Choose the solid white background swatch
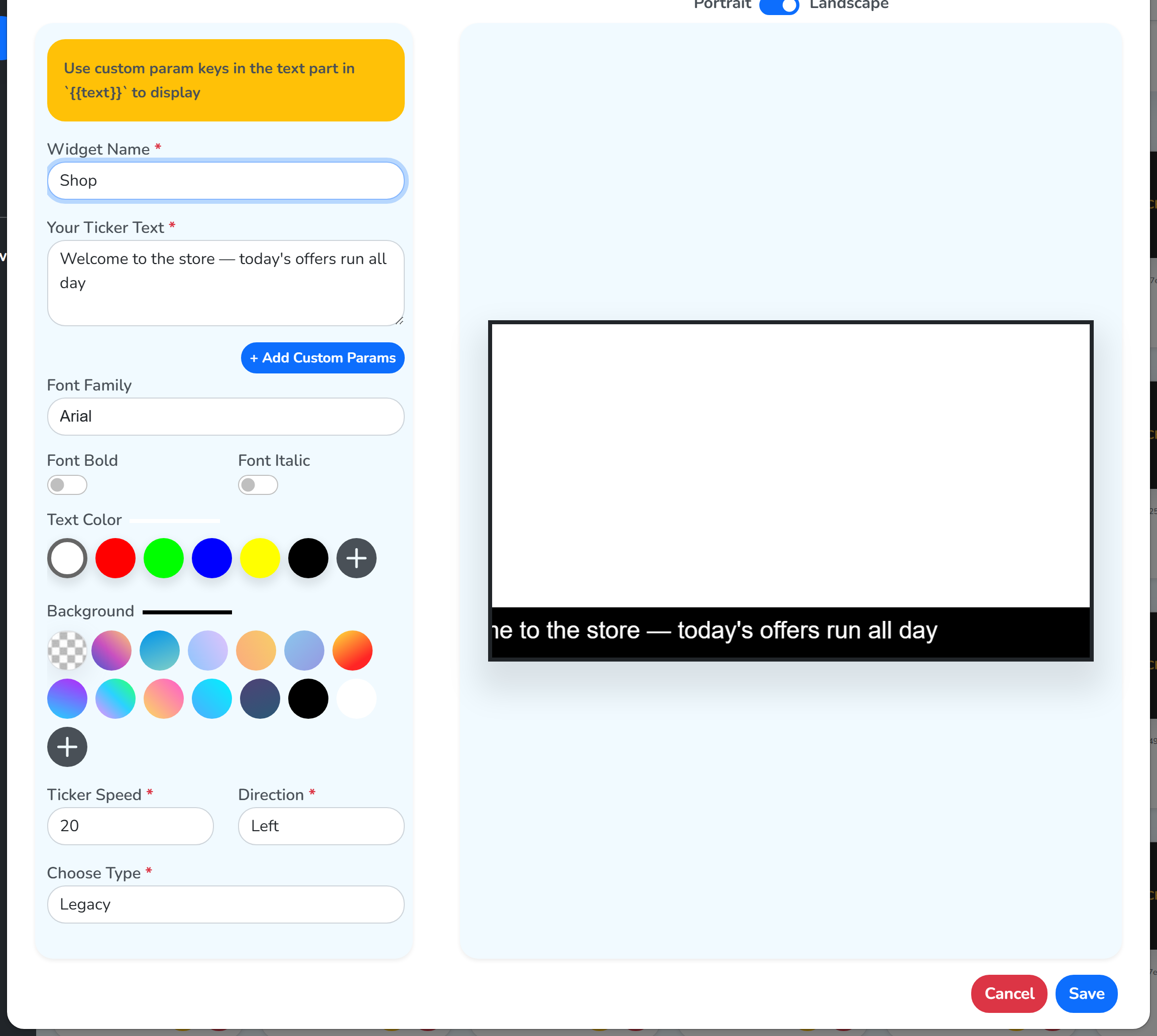This screenshot has height=1036, width=1157. (357, 699)
